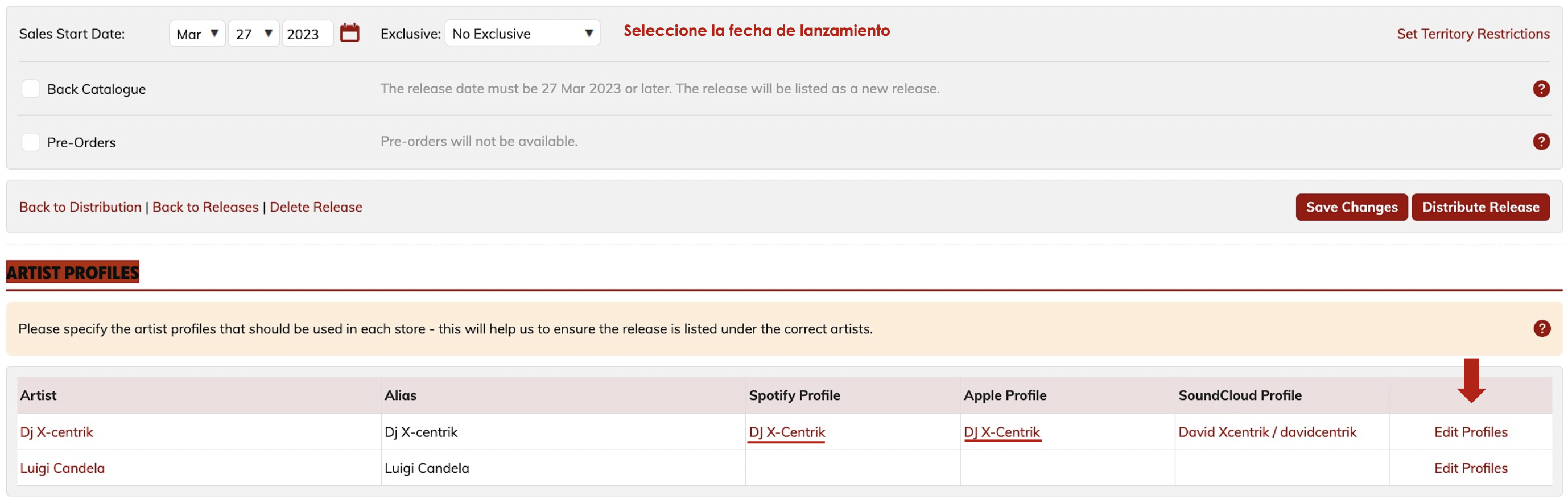The width and height of the screenshot is (1568, 503).
Task: Click Delete Release link
Action: point(315,207)
